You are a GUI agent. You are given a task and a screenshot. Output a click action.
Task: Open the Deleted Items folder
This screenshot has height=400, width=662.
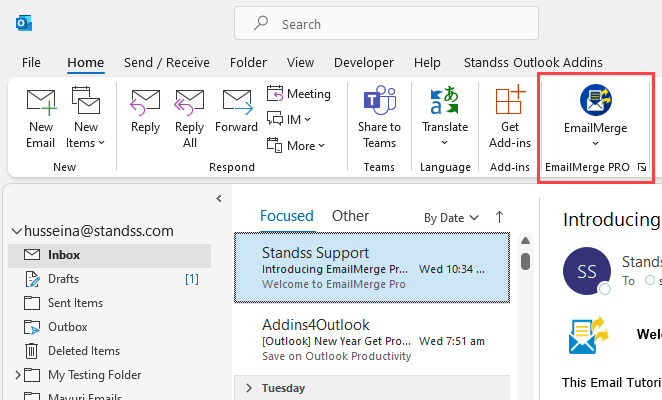pos(109,351)
